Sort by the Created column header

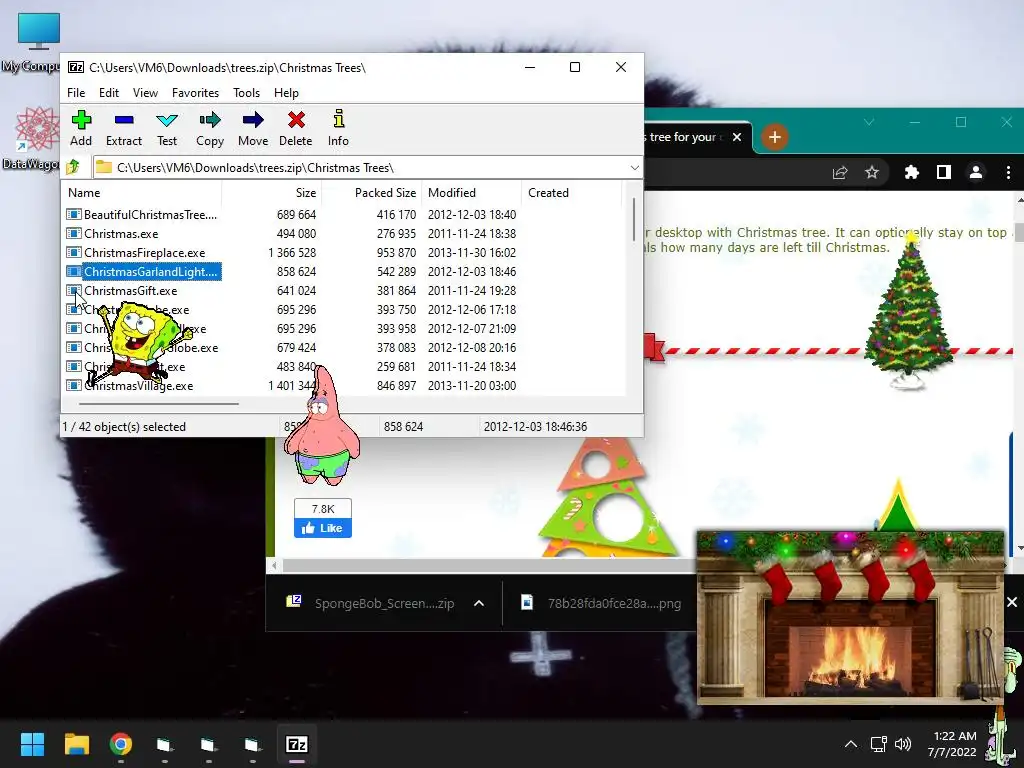tap(571, 193)
